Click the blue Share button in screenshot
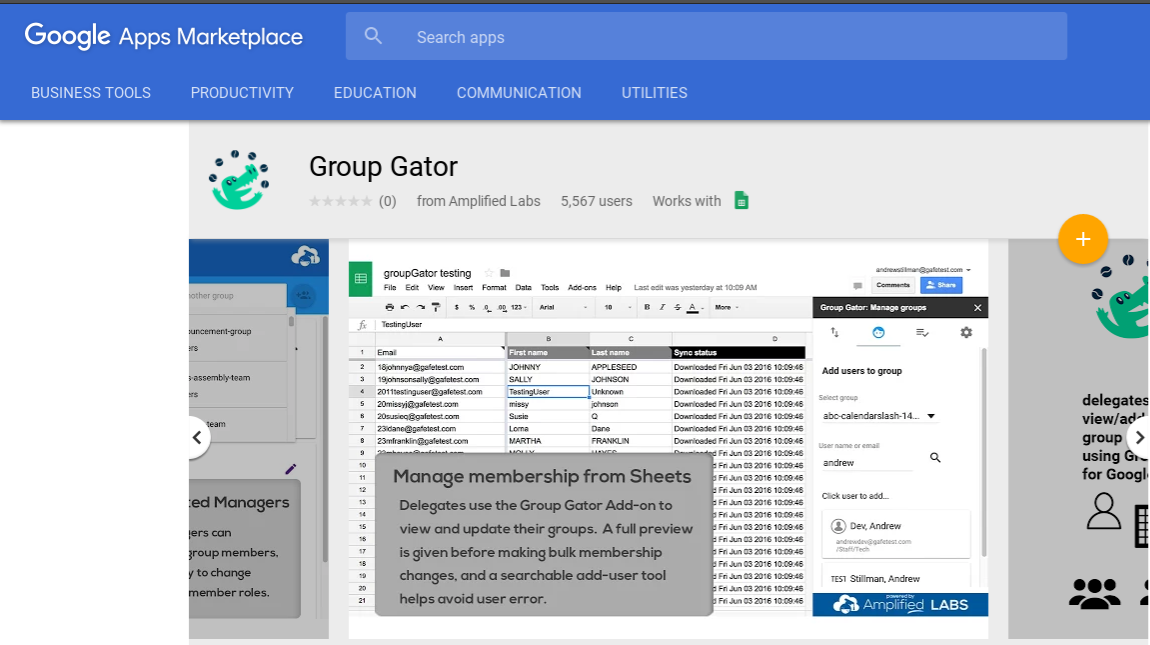Image resolution: width=1150 pixels, height=645 pixels. pyautogui.click(x=941, y=285)
